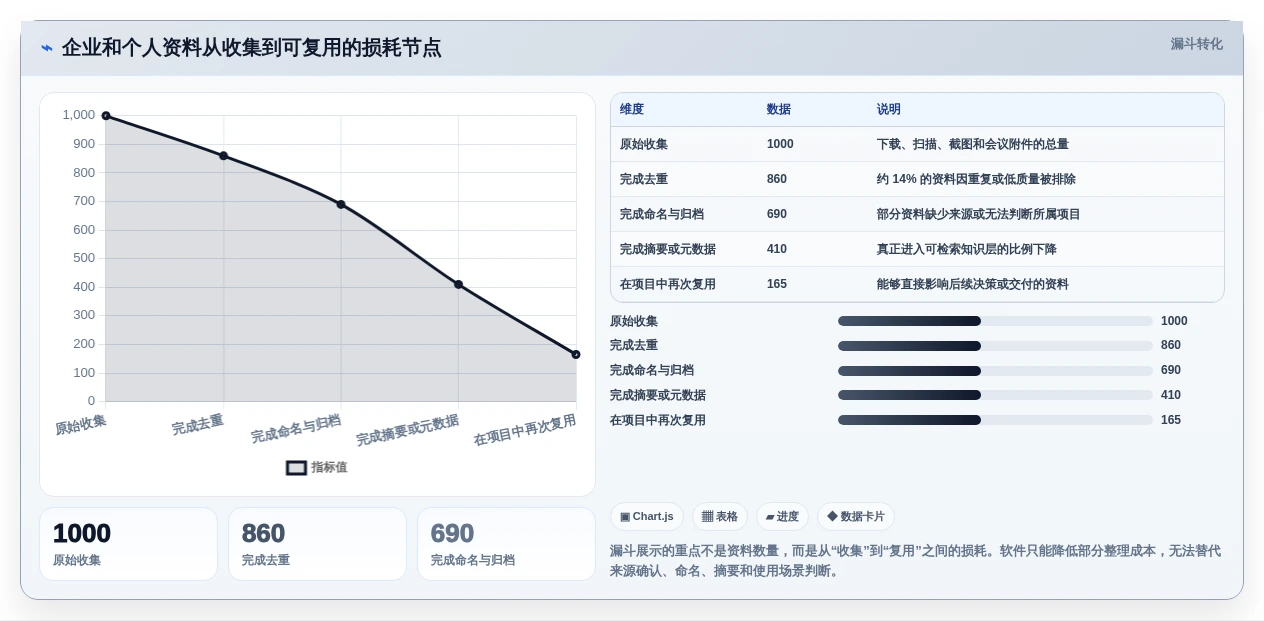Select the Chart.js tag chip
Image resolution: width=1264 pixels, height=621 pixels.
647,517
